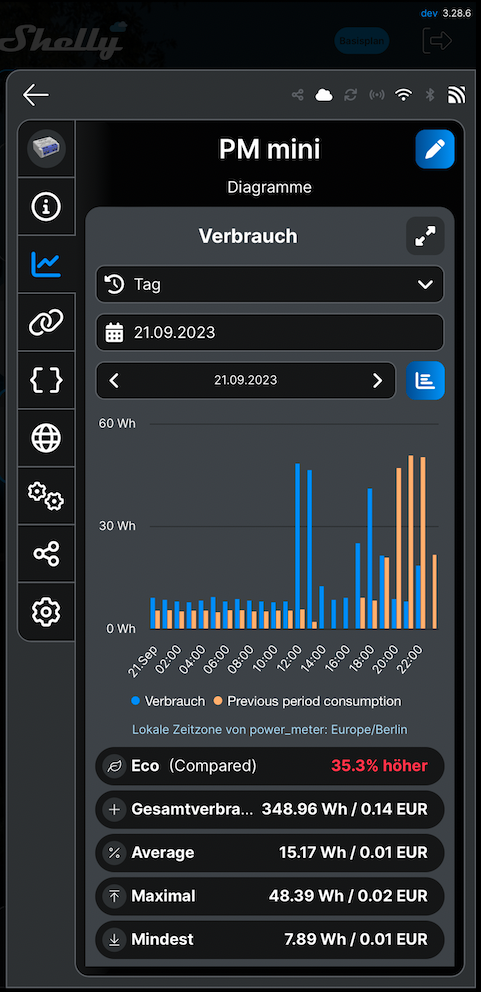Open the globe network settings icon
This screenshot has height=992, width=481.
(x=46, y=438)
